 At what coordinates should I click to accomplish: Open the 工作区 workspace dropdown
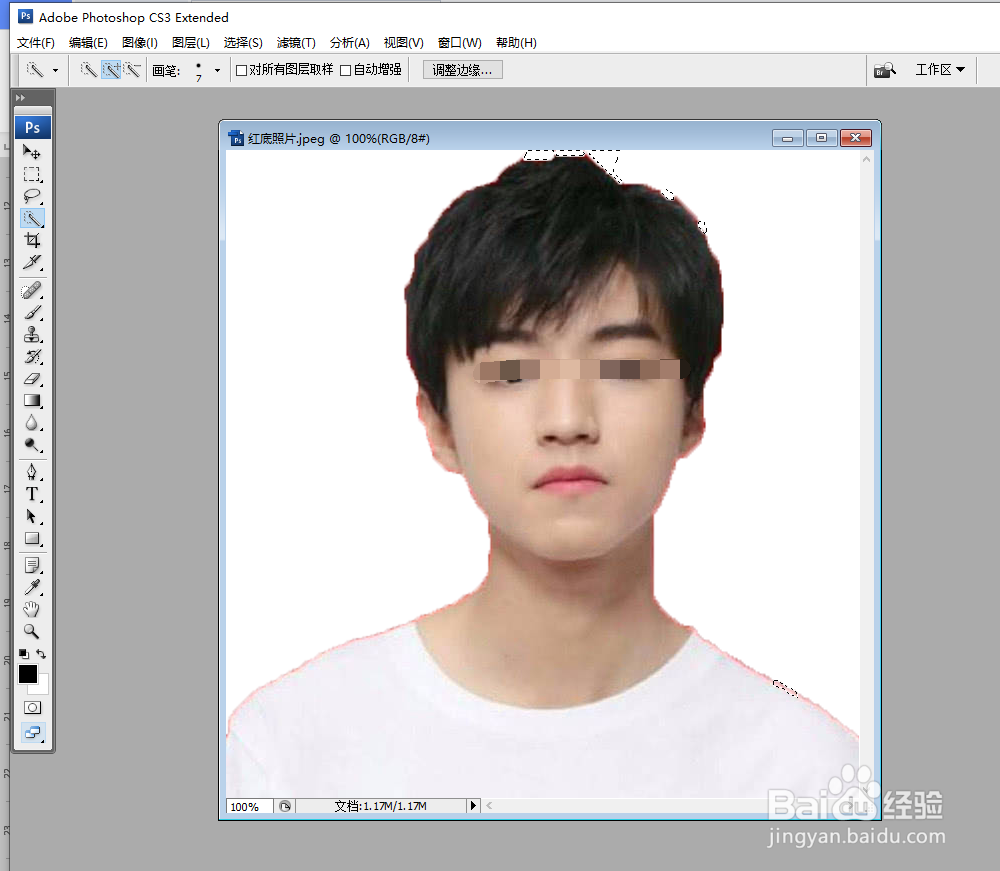940,70
